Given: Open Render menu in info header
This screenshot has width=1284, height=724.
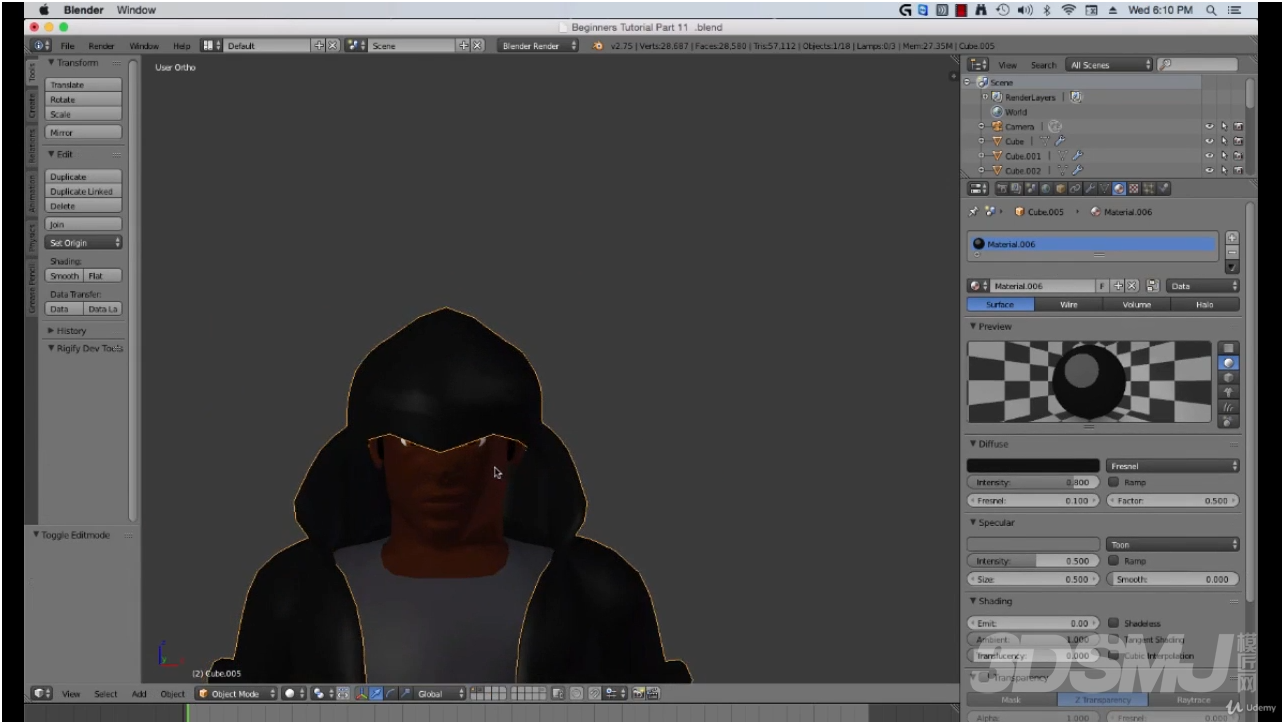Looking at the screenshot, I should (101, 46).
